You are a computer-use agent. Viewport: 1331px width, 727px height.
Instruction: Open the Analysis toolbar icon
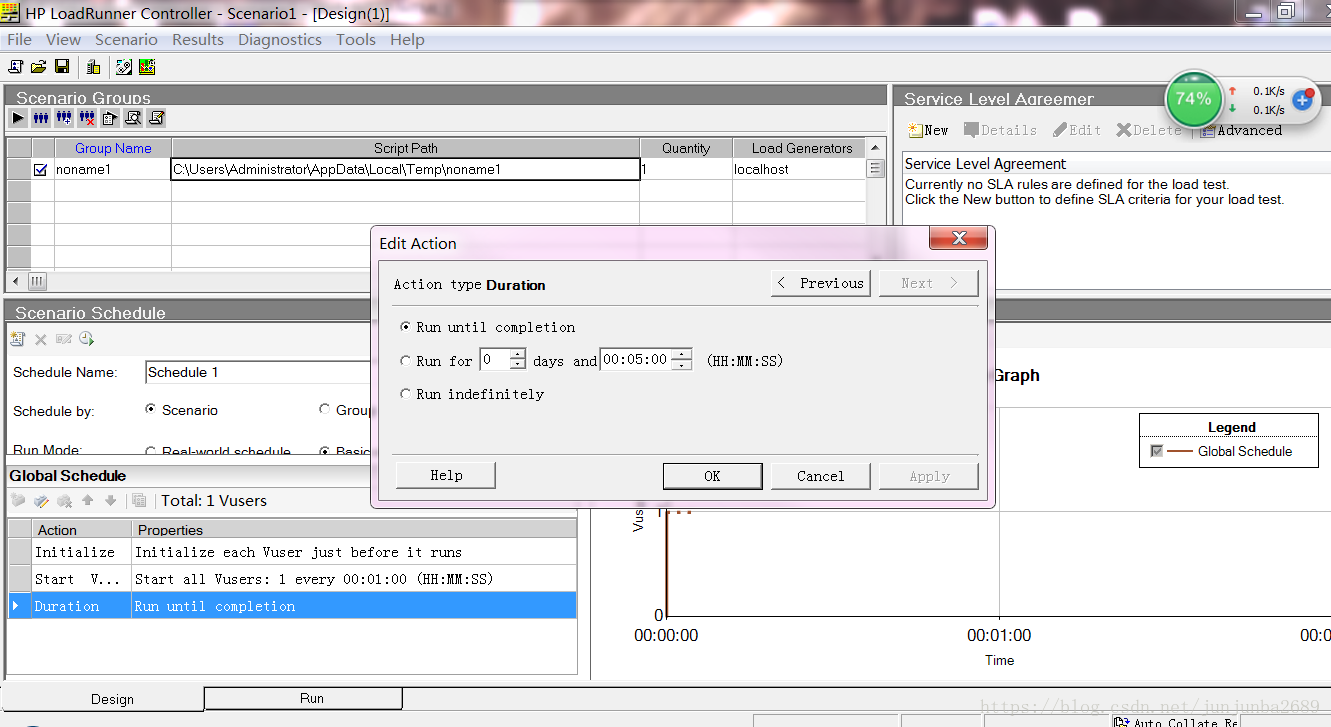point(147,67)
